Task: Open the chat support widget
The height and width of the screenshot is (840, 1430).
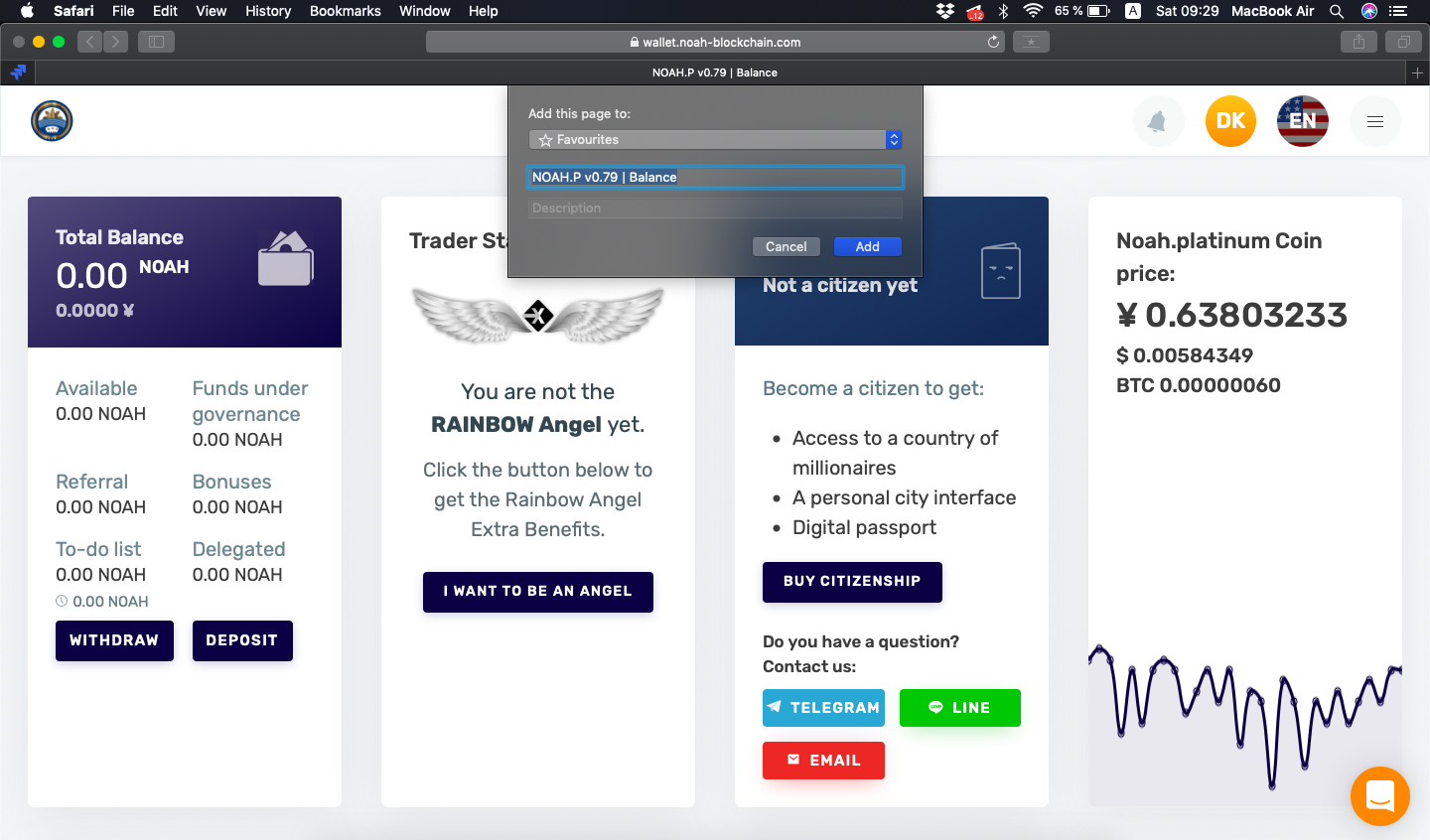Action: click(1380, 795)
